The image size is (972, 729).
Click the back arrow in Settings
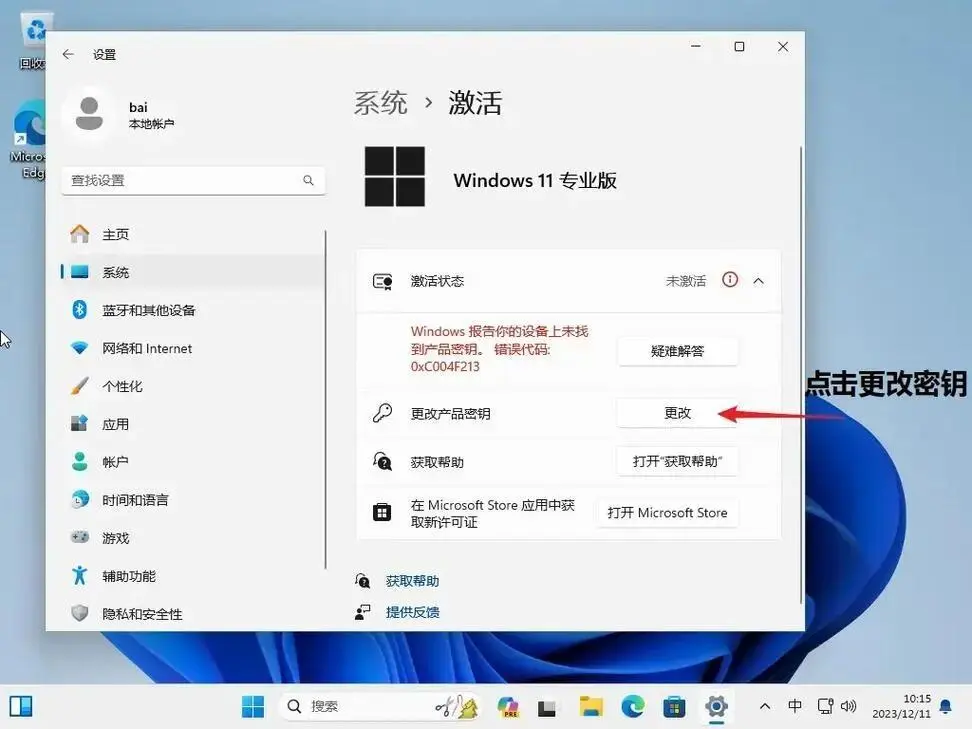click(x=67, y=55)
